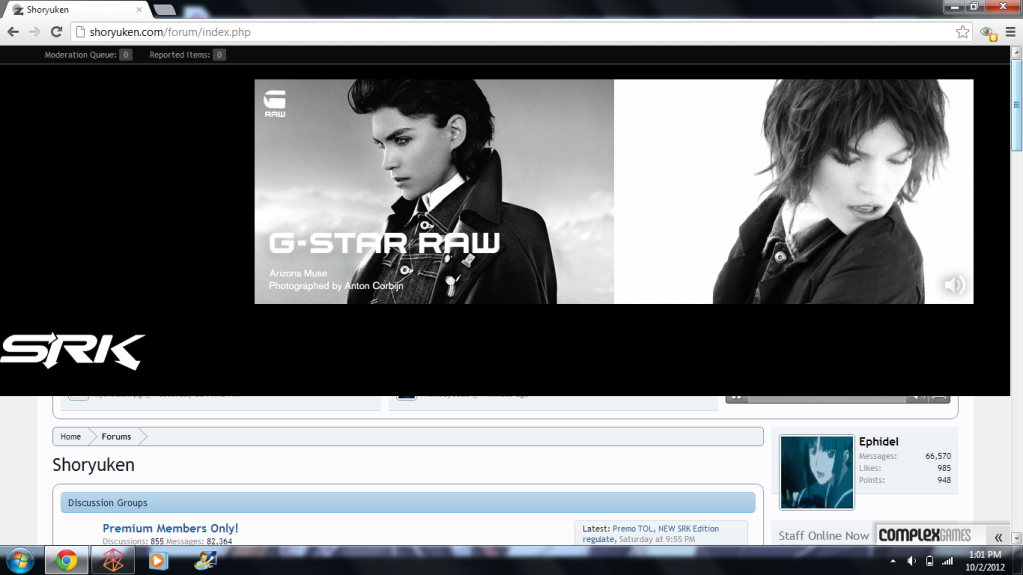1023x575 pixels.
Task: Open the Chrome menu hamburger
Action: pyautogui.click(x=1011, y=32)
